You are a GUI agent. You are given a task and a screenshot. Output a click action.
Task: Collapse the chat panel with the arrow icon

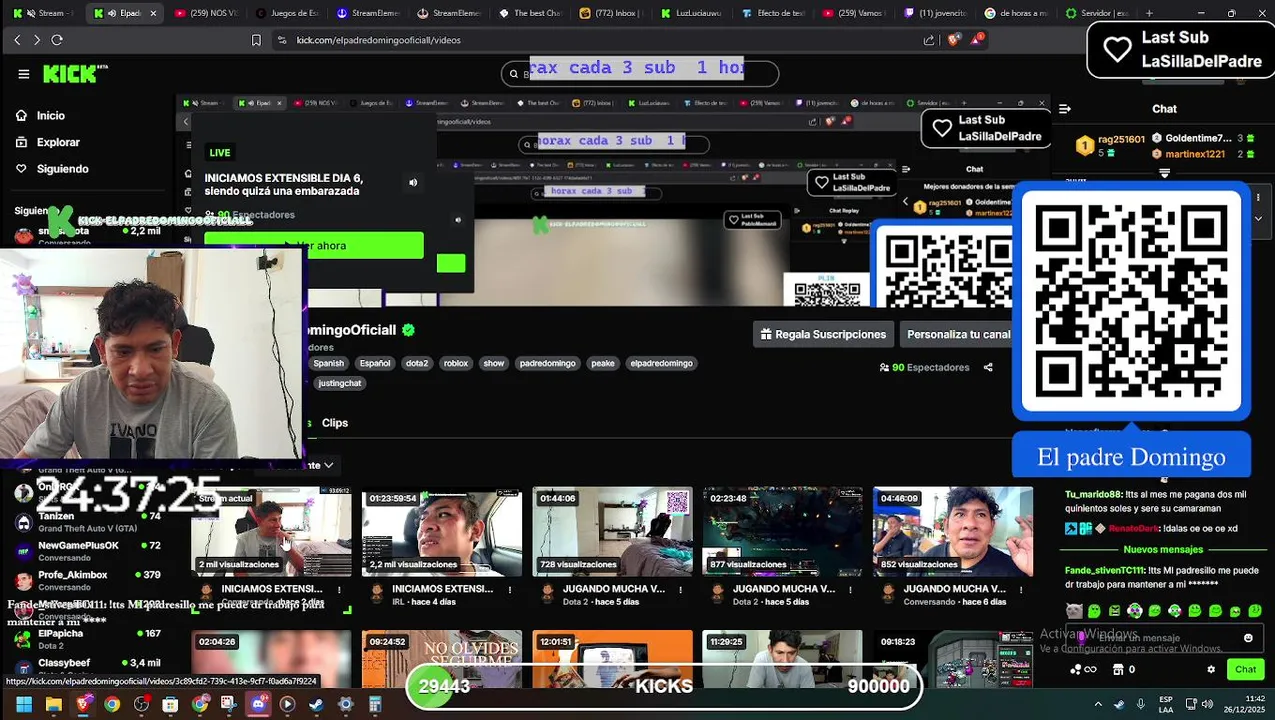click(1065, 109)
